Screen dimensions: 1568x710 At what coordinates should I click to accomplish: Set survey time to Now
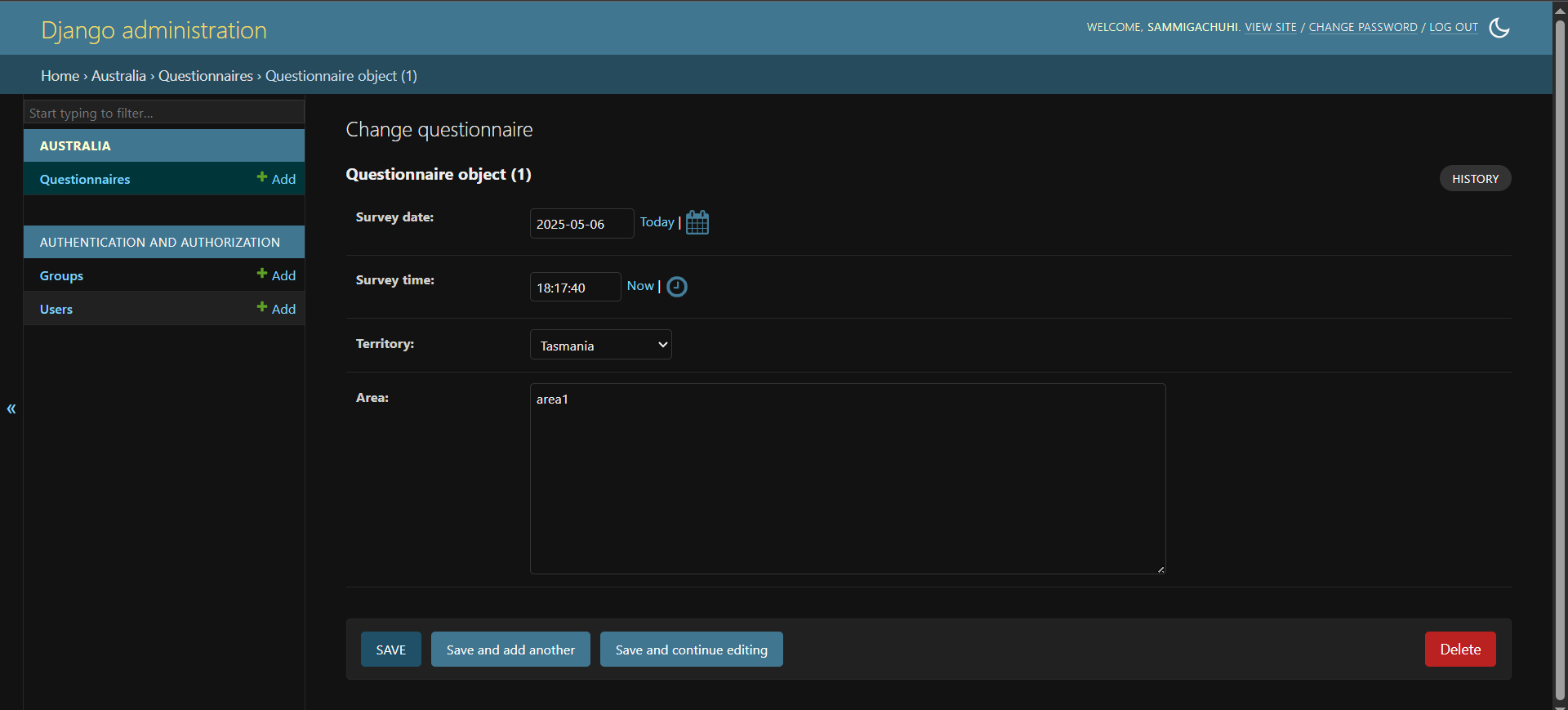coord(640,286)
